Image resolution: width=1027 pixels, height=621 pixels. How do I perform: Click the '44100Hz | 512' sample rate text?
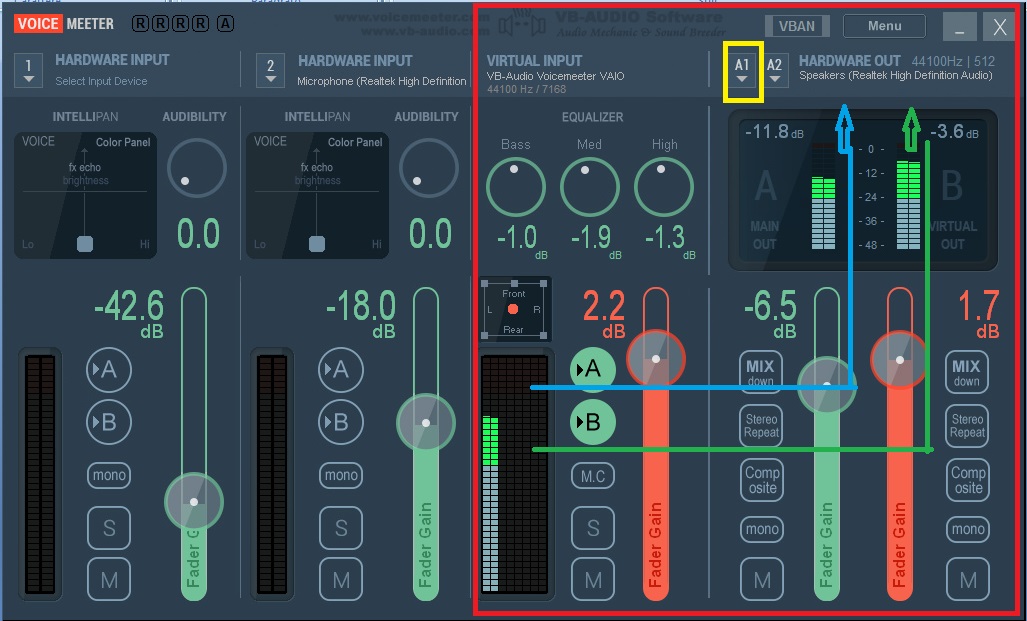tap(953, 61)
